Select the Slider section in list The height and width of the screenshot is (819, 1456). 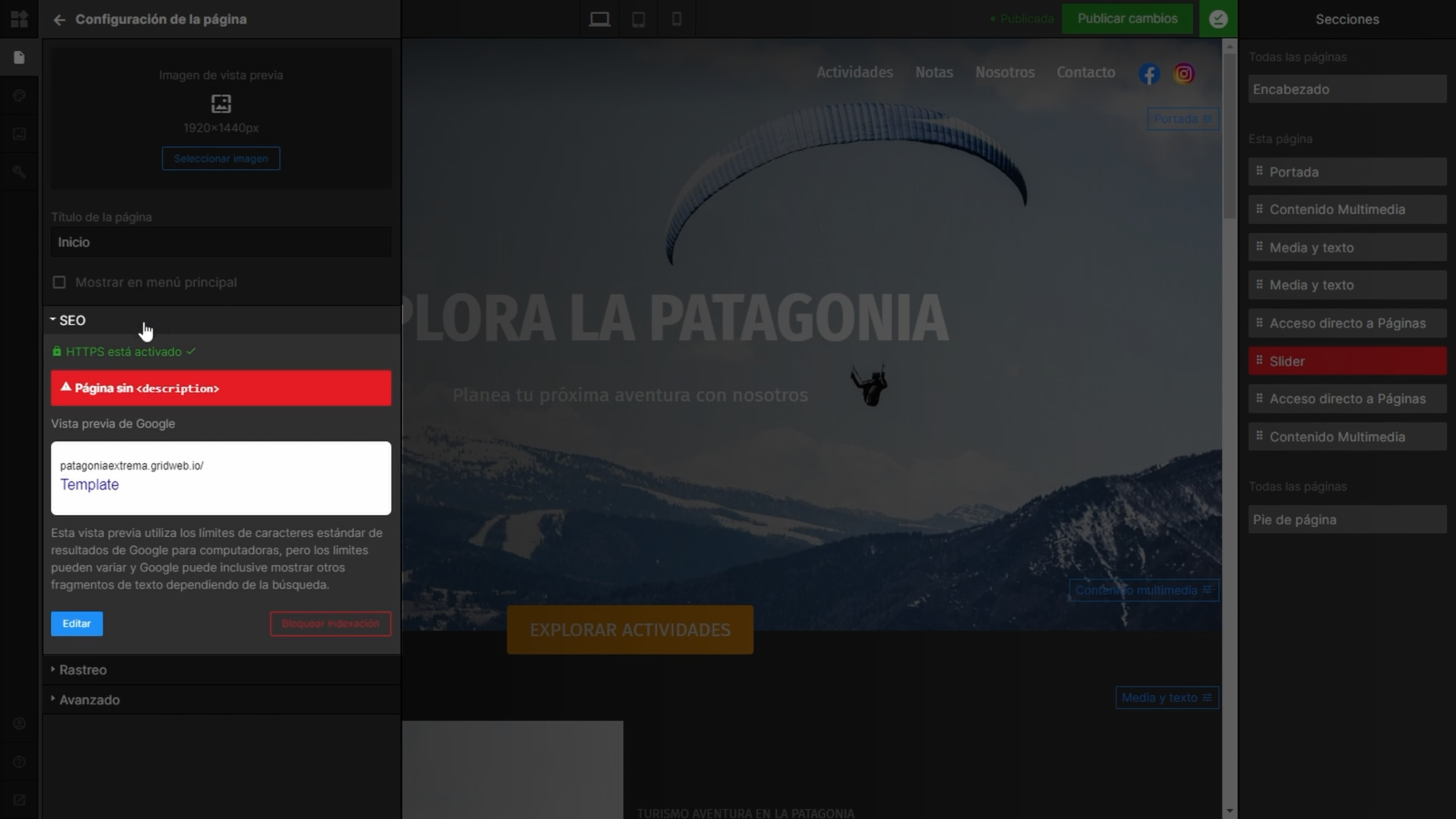1347,361
